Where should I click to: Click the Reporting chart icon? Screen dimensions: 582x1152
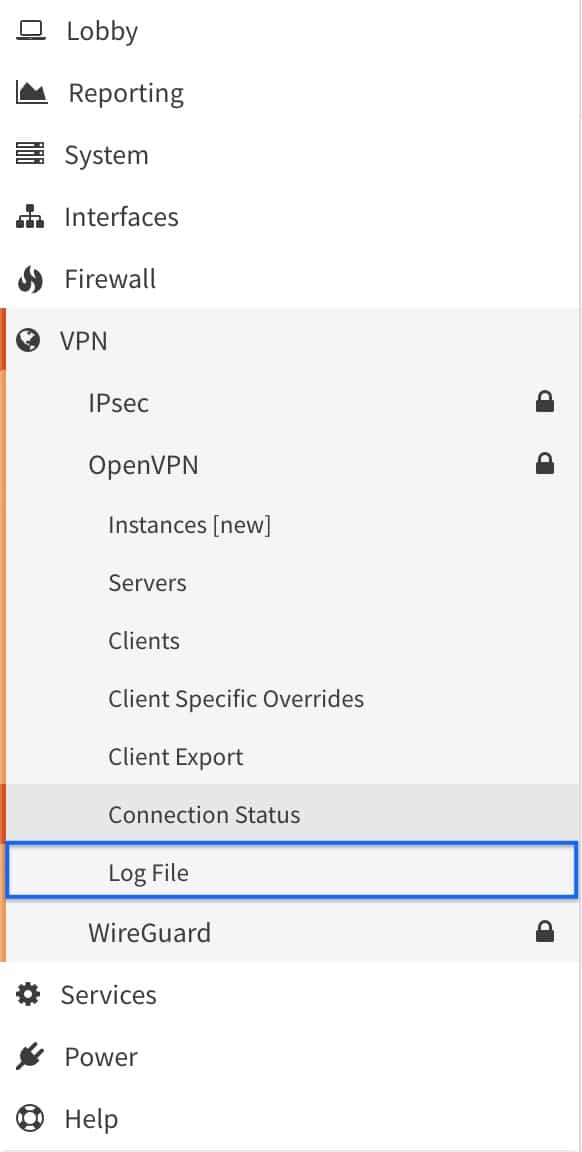31,93
